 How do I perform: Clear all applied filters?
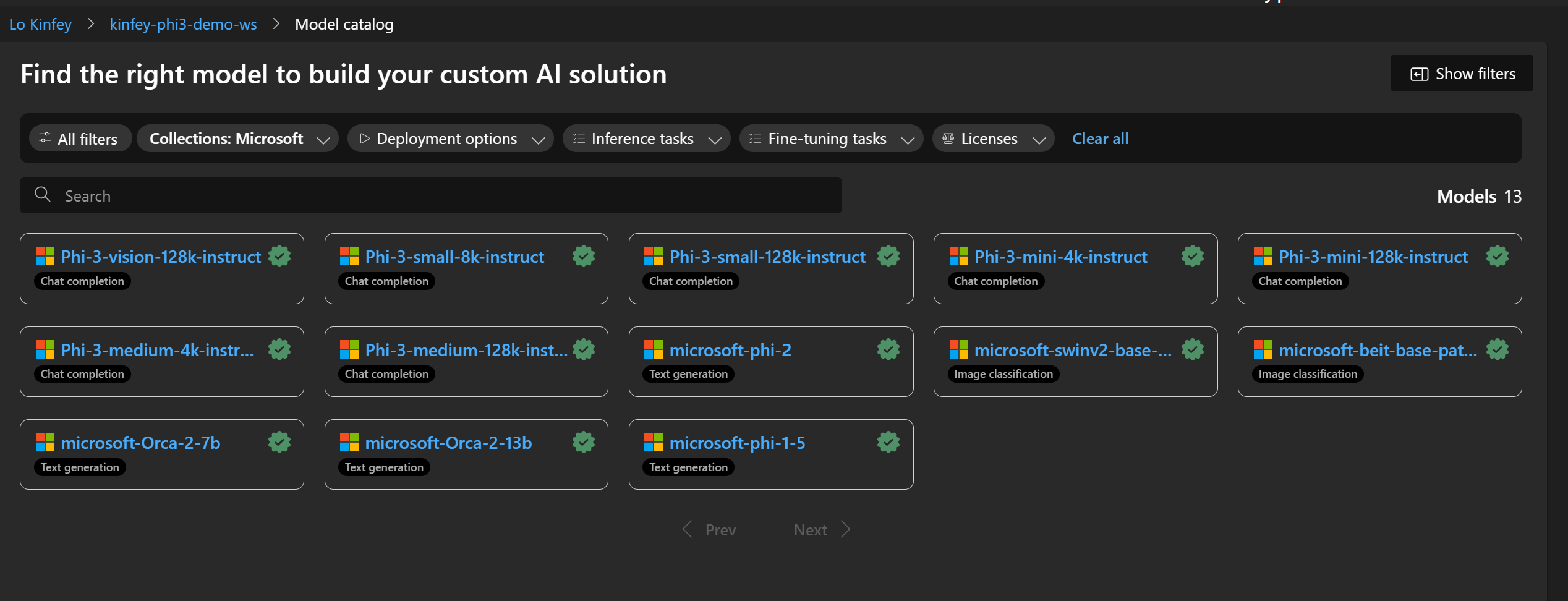point(1101,139)
